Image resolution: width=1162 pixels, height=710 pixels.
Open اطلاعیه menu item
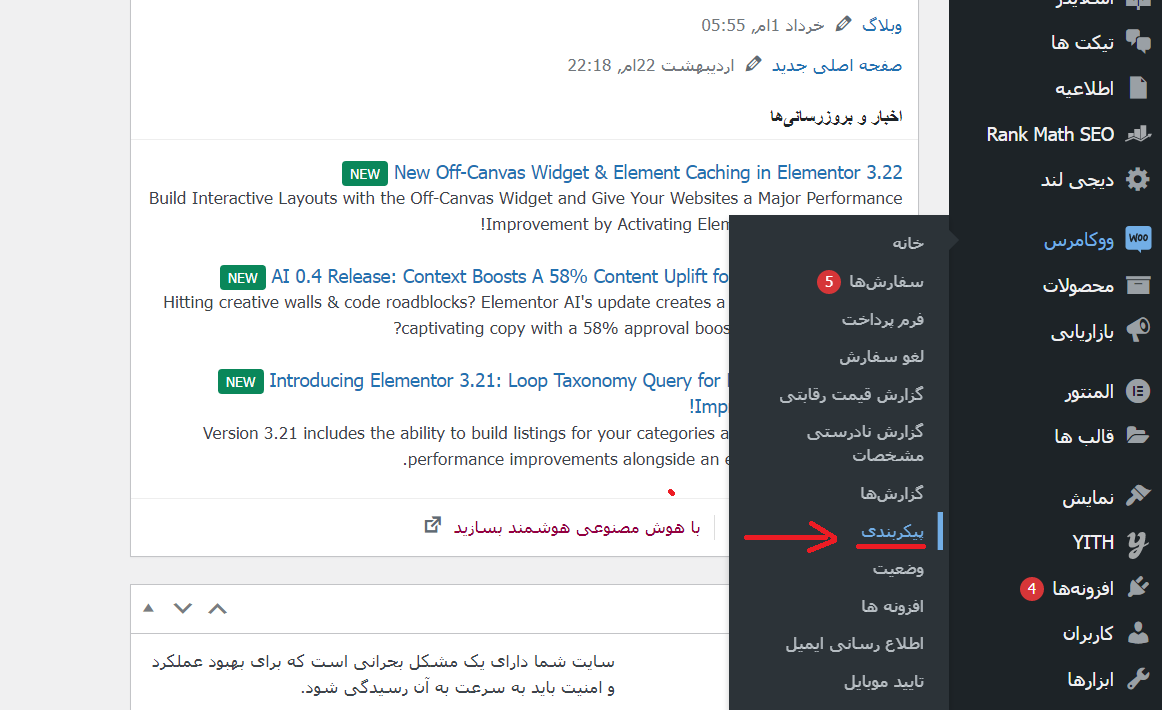[1084, 88]
